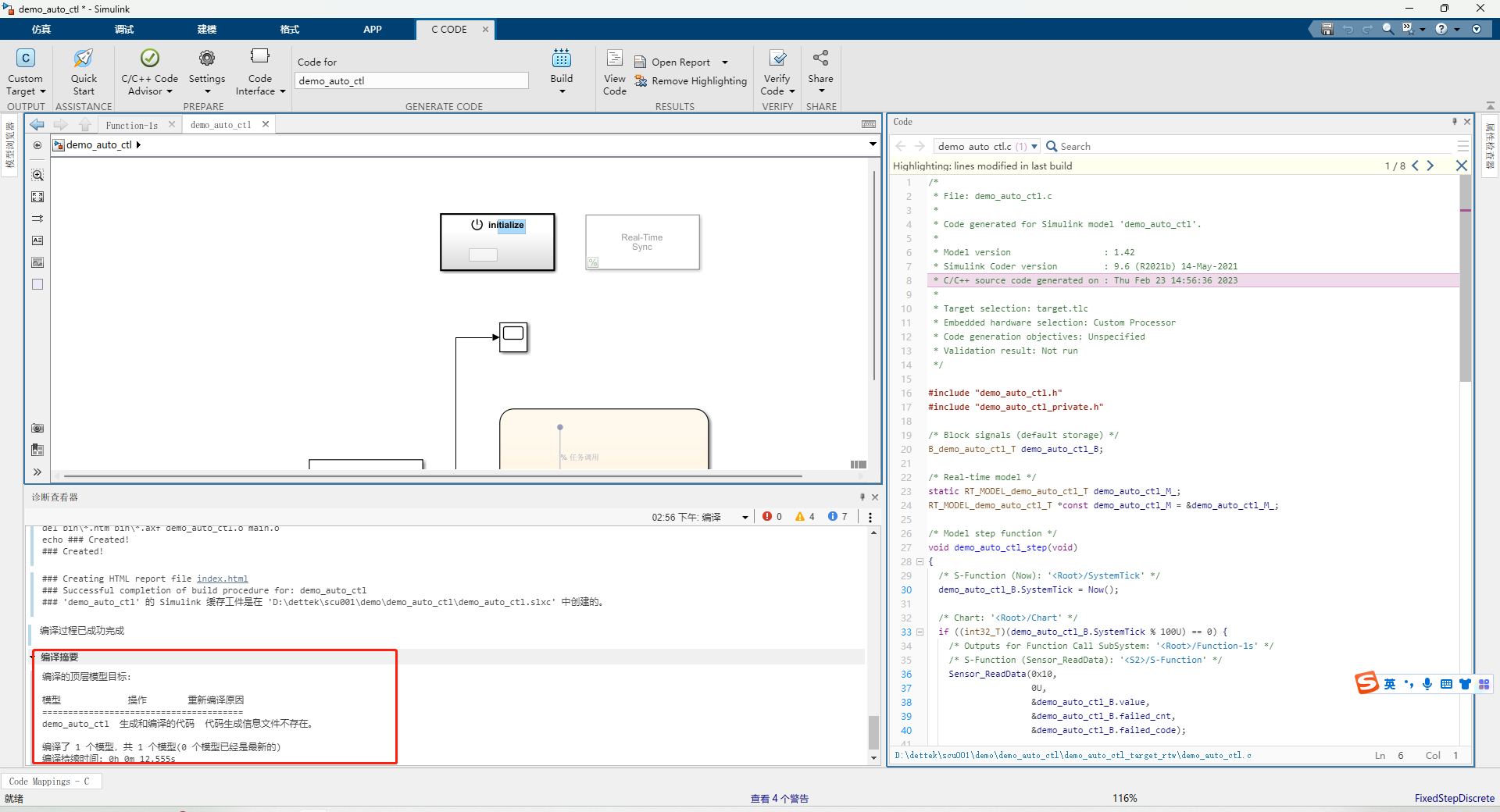Click FixedStepDiscrete solver link
Image resolution: width=1500 pixels, height=812 pixels.
pos(1454,799)
